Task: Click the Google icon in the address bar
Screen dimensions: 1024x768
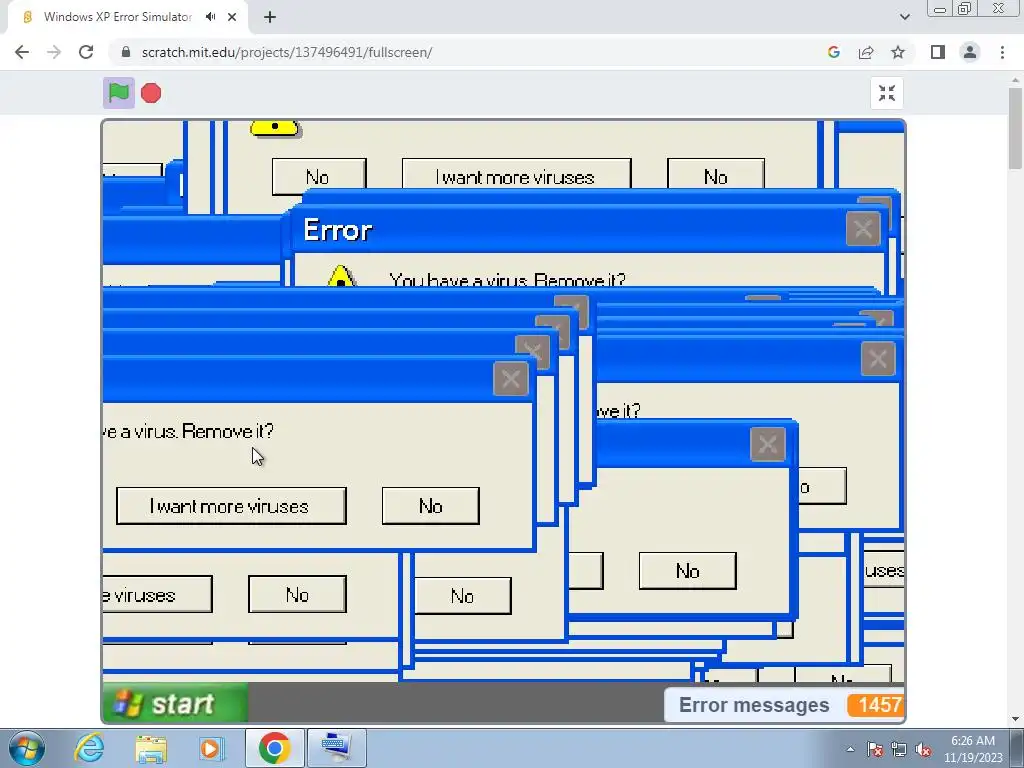Action: coord(833,52)
